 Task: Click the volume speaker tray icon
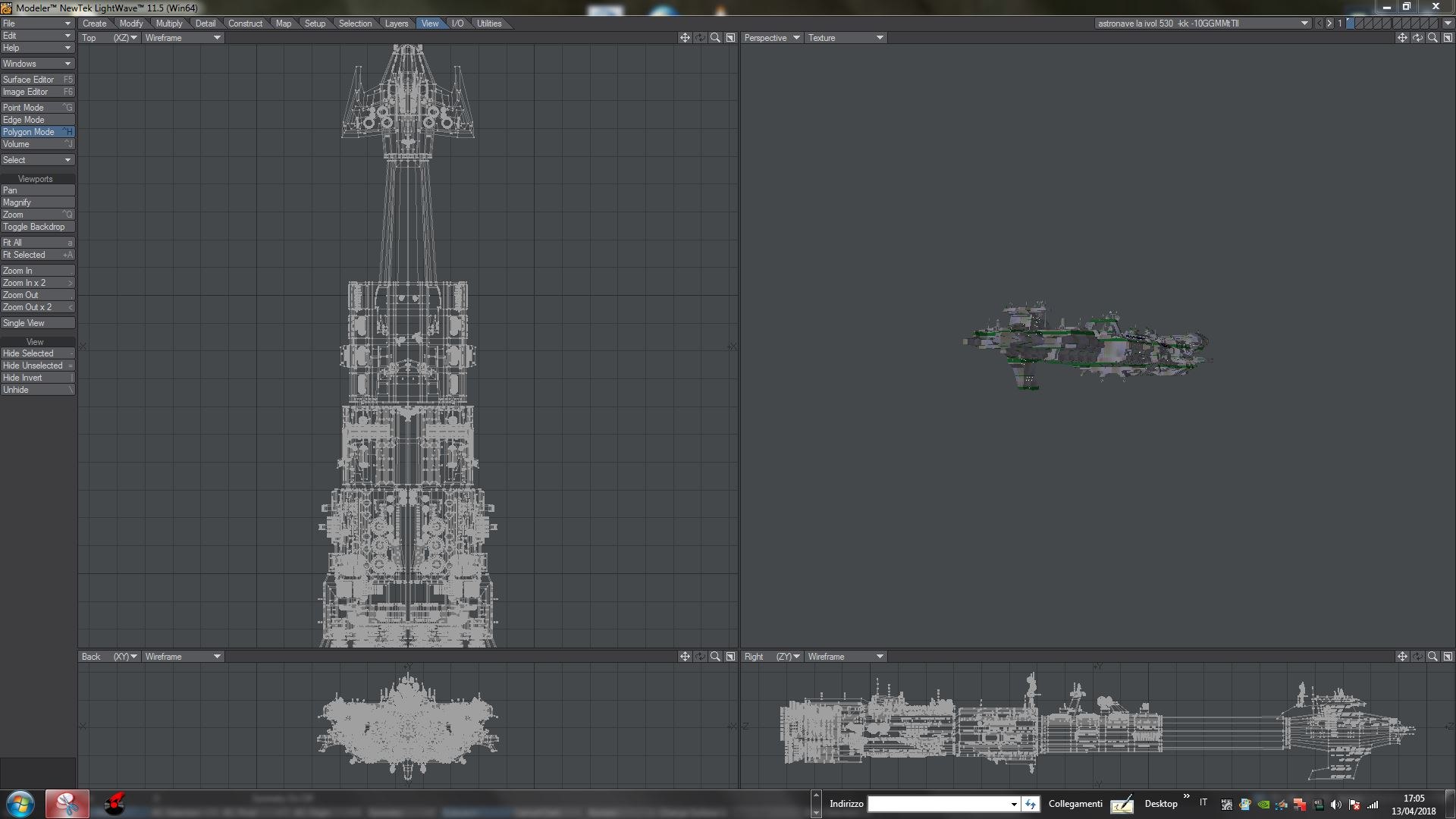coord(1336,805)
